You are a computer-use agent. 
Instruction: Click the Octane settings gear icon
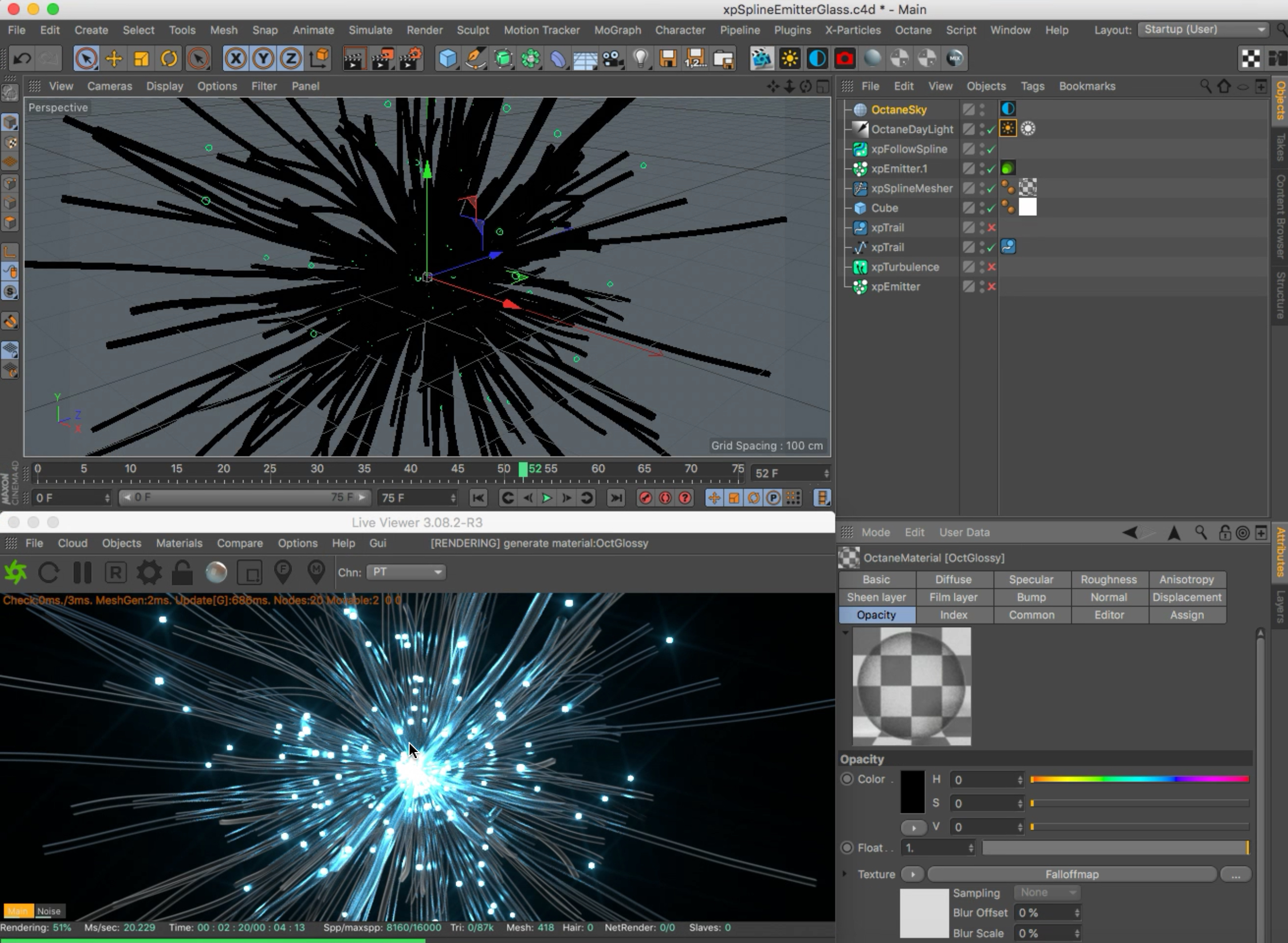coord(149,572)
